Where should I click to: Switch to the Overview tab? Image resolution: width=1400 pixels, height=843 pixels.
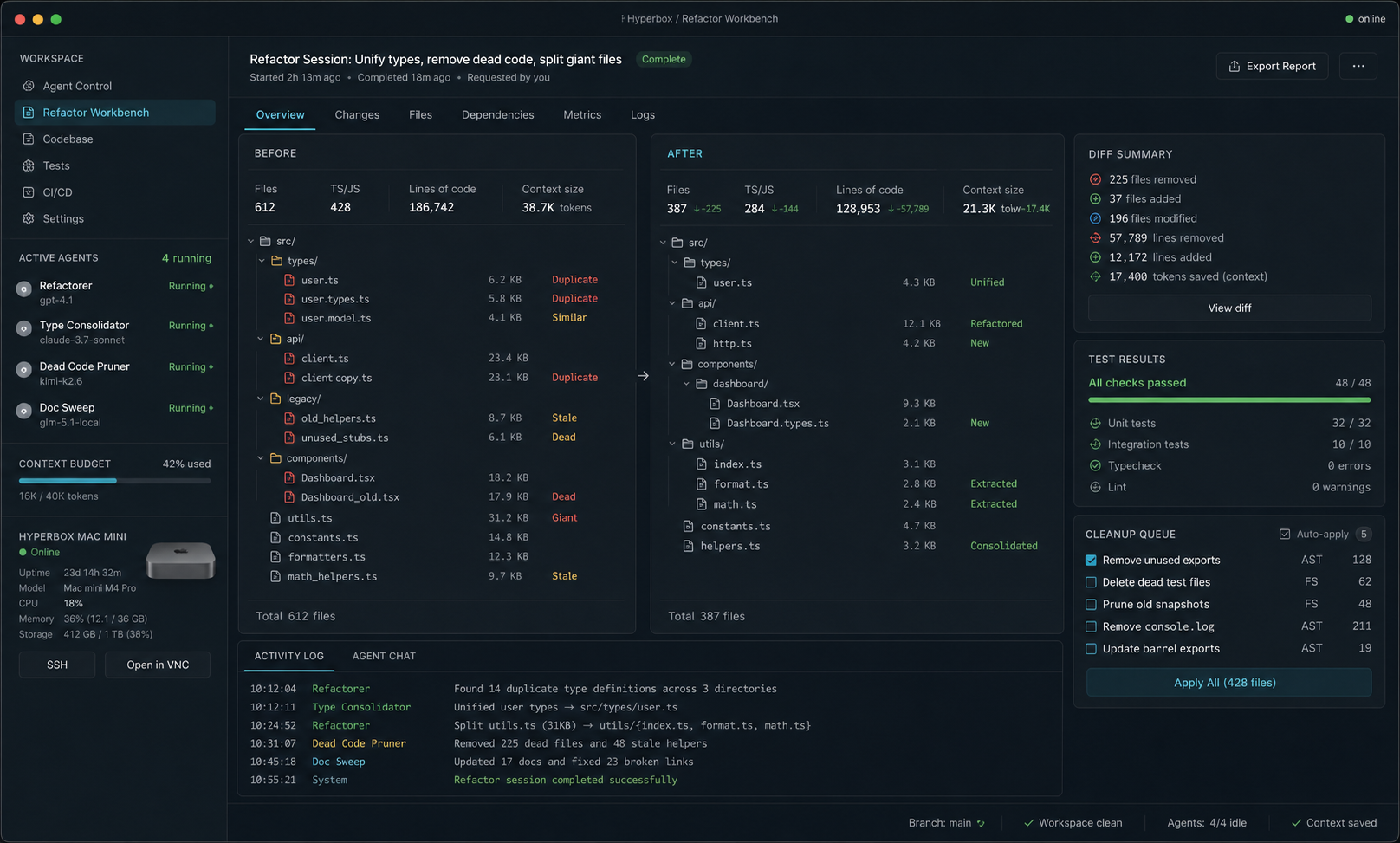click(x=280, y=114)
